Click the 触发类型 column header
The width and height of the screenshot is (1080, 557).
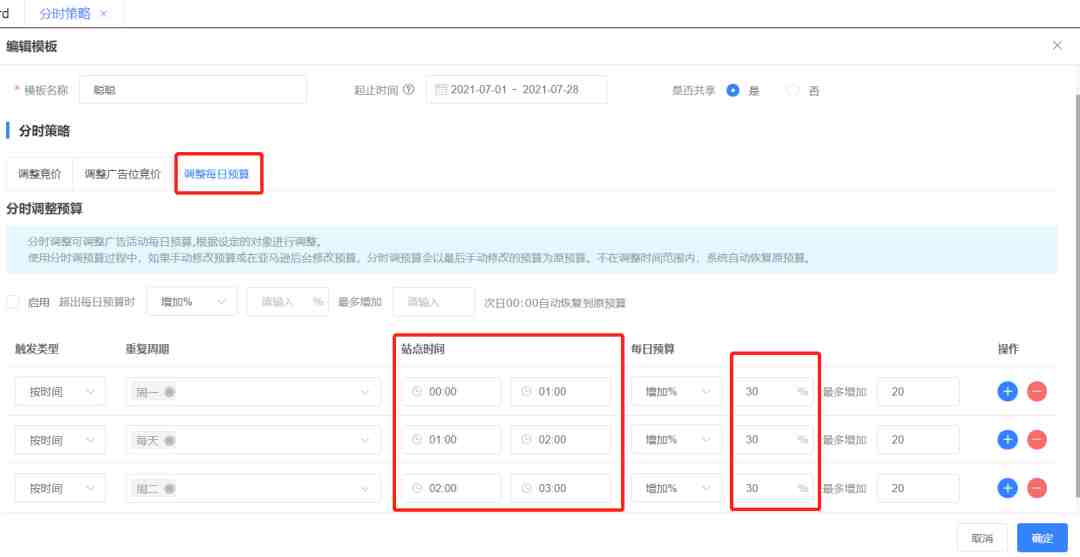tap(37, 349)
